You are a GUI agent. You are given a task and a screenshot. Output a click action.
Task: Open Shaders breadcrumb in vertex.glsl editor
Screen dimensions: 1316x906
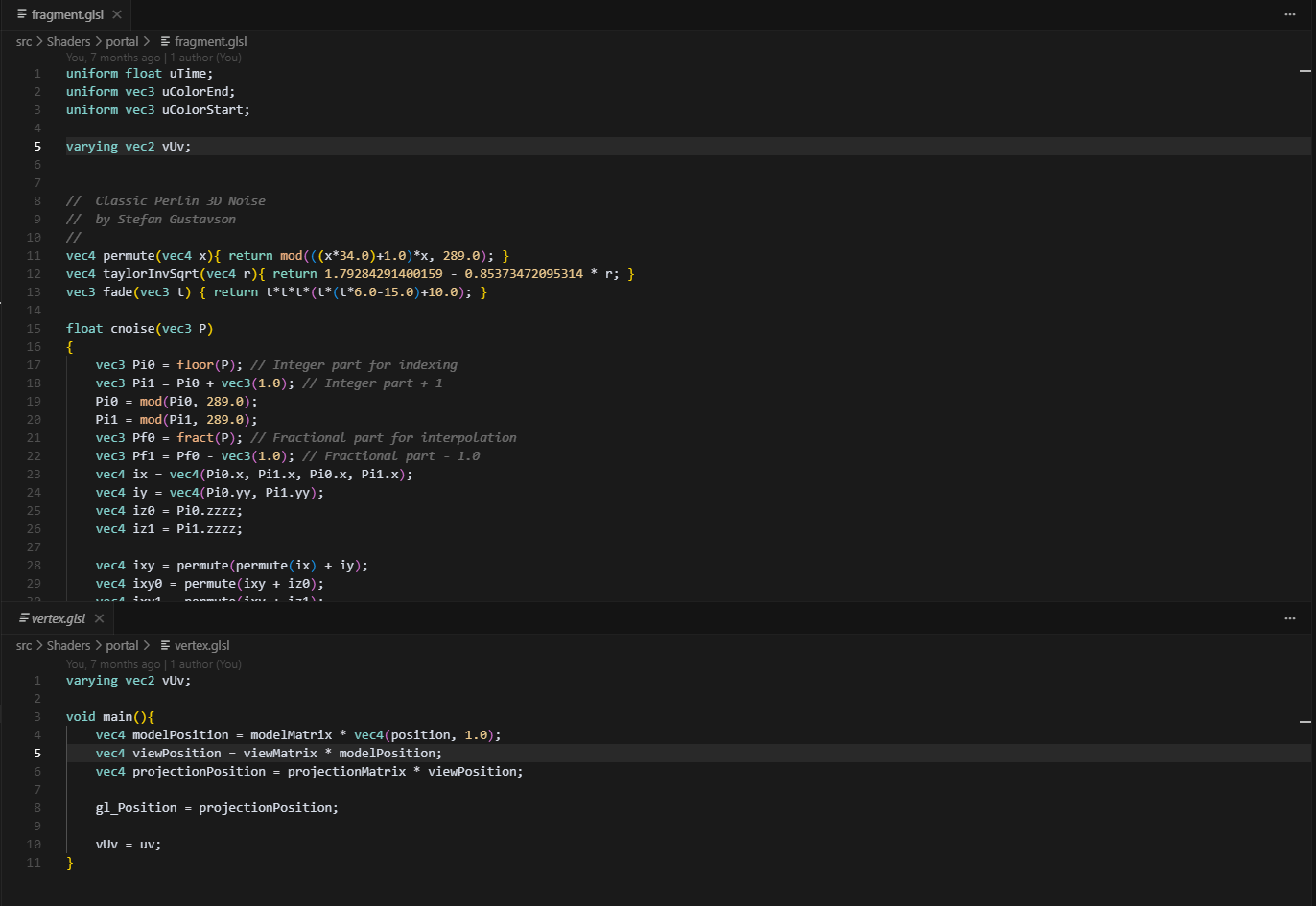click(x=68, y=645)
